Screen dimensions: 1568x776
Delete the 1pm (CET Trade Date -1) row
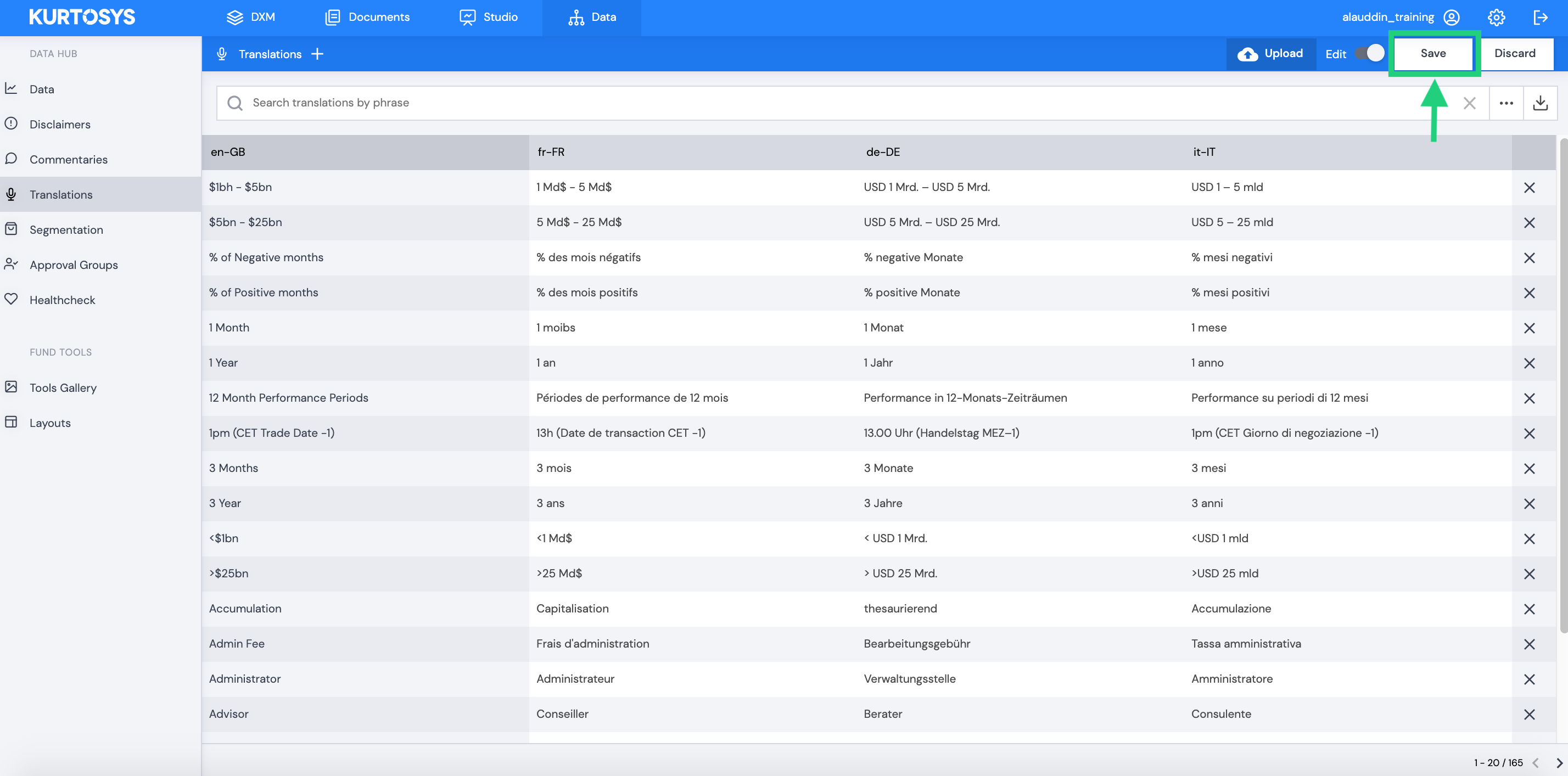pyautogui.click(x=1529, y=434)
